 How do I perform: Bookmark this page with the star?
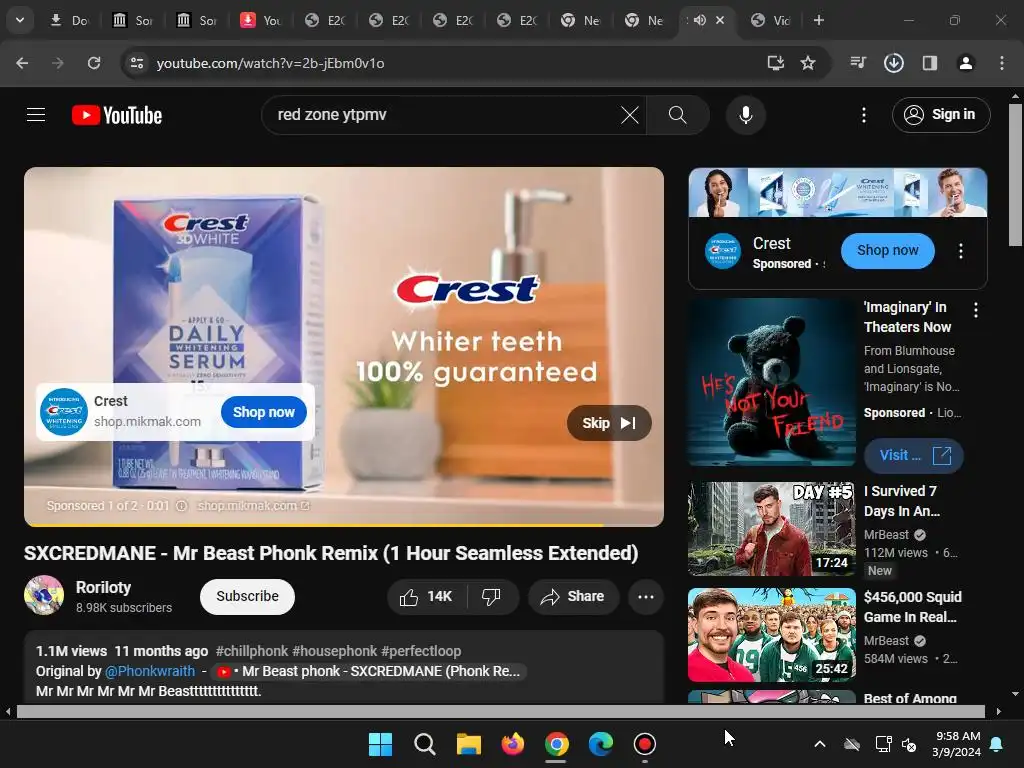coord(808,63)
